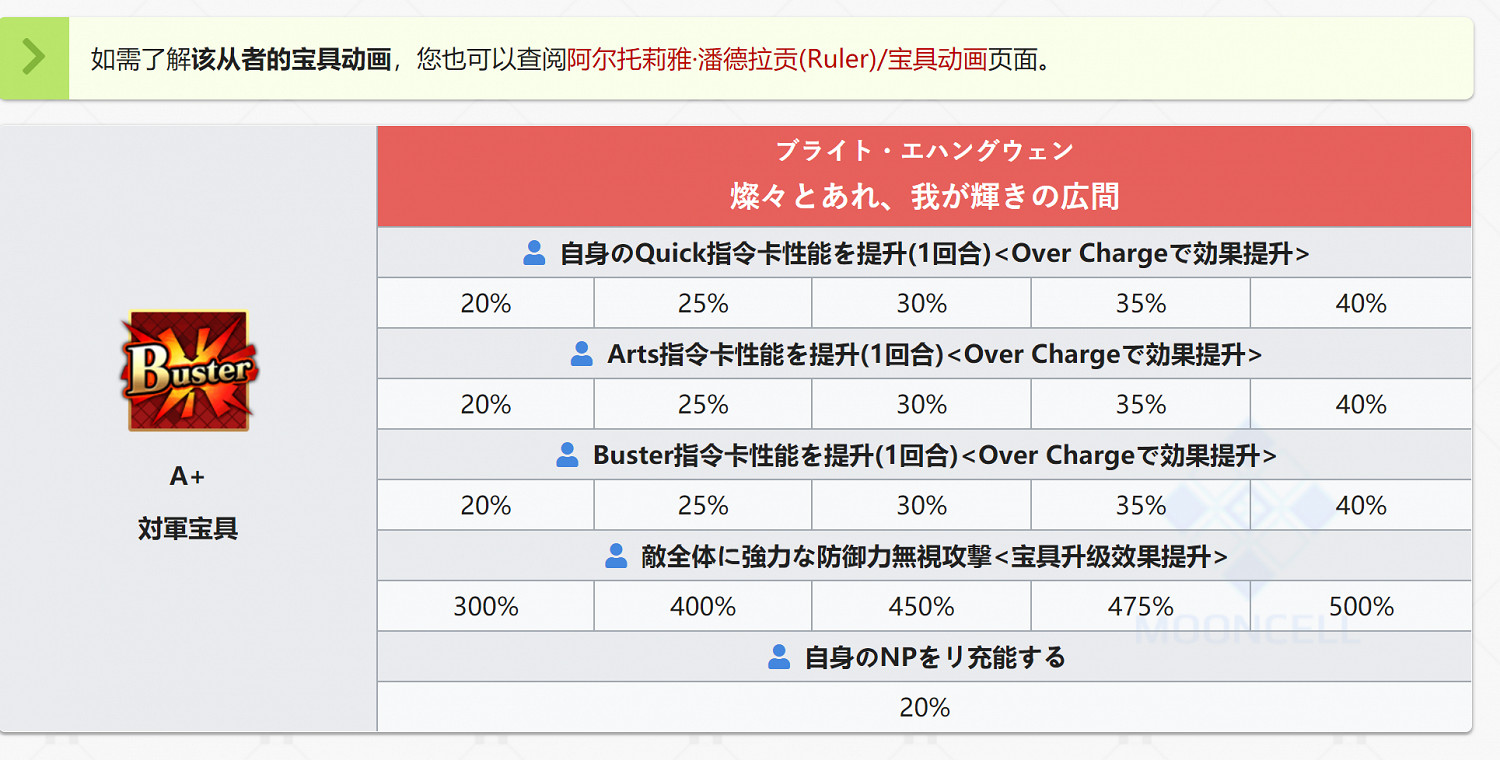
Task: Select the 35% Buster buff cell
Action: pos(1141,505)
